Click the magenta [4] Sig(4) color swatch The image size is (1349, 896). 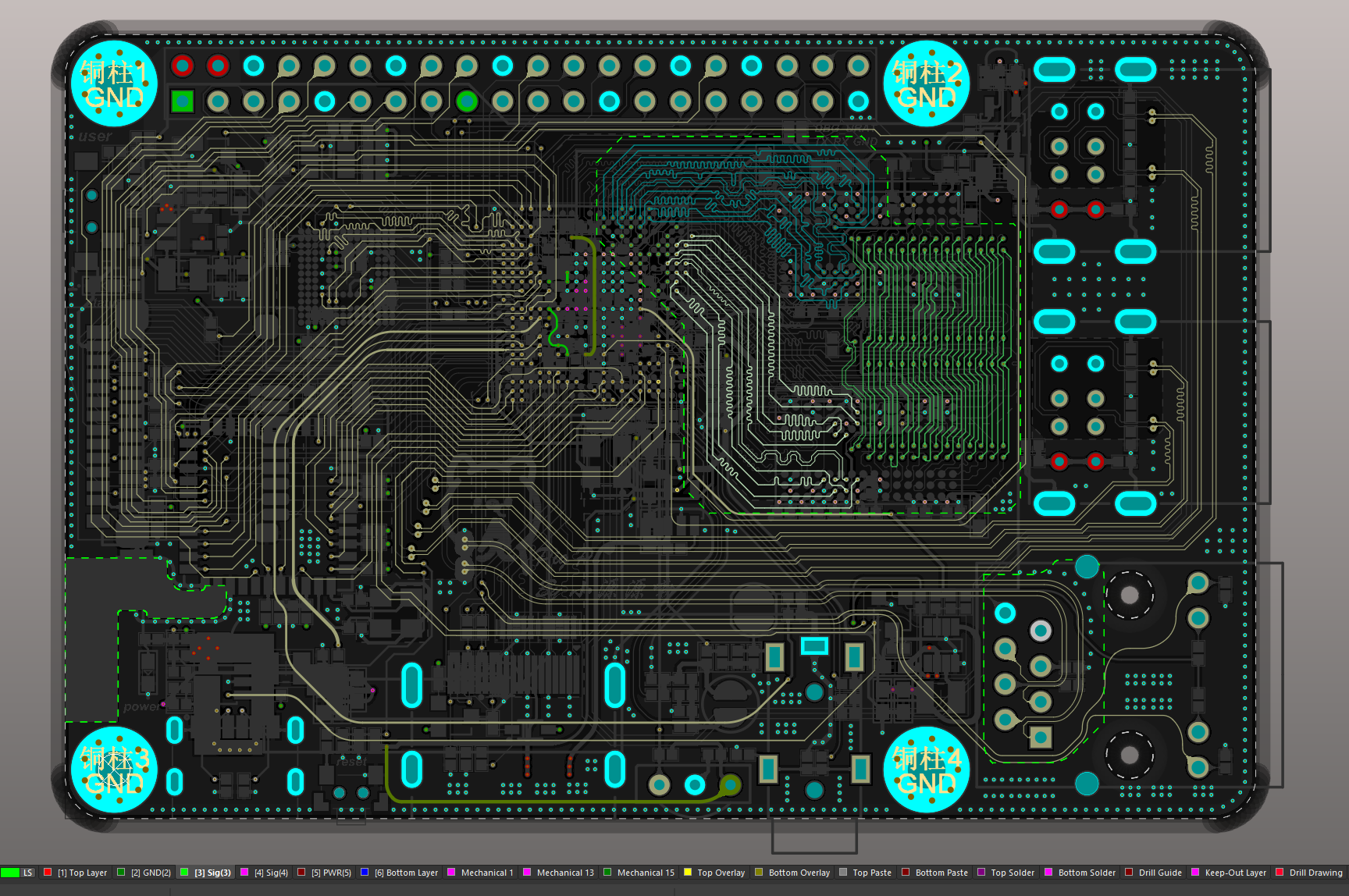pyautogui.click(x=244, y=873)
